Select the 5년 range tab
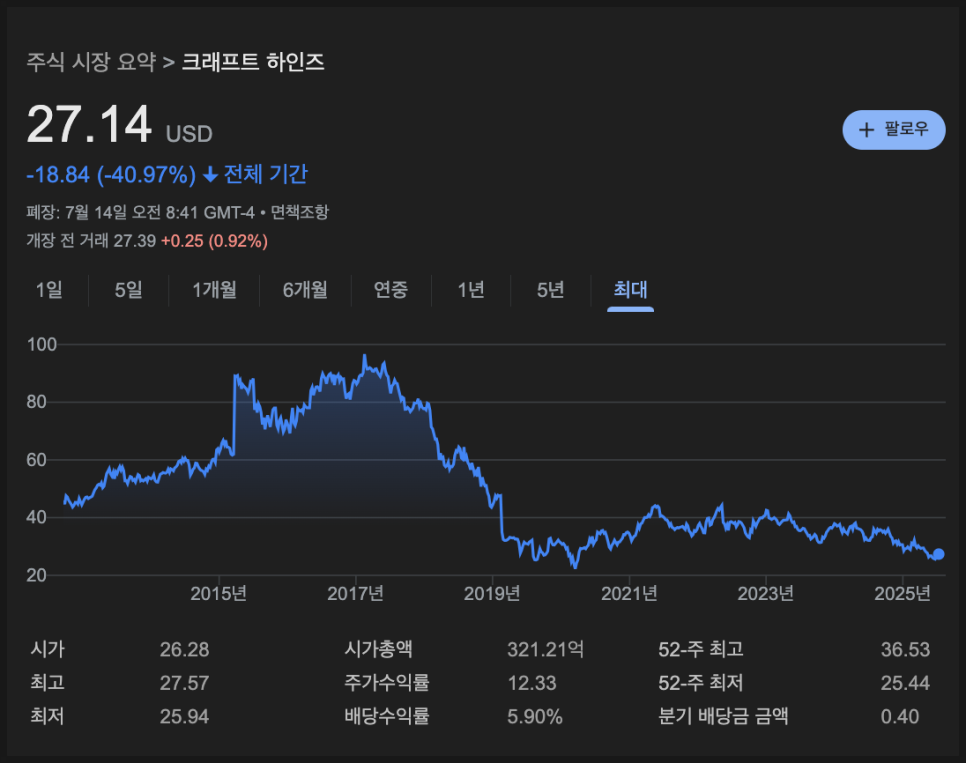The width and height of the screenshot is (966, 763). pos(550,290)
